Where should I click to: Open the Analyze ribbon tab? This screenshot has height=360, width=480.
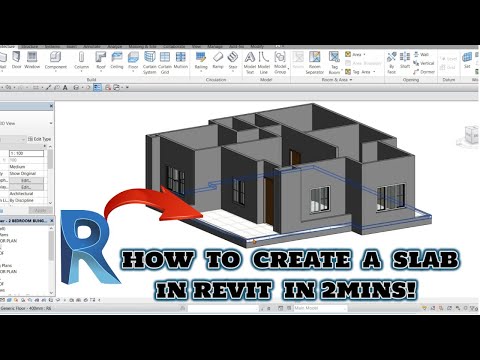(x=115, y=47)
